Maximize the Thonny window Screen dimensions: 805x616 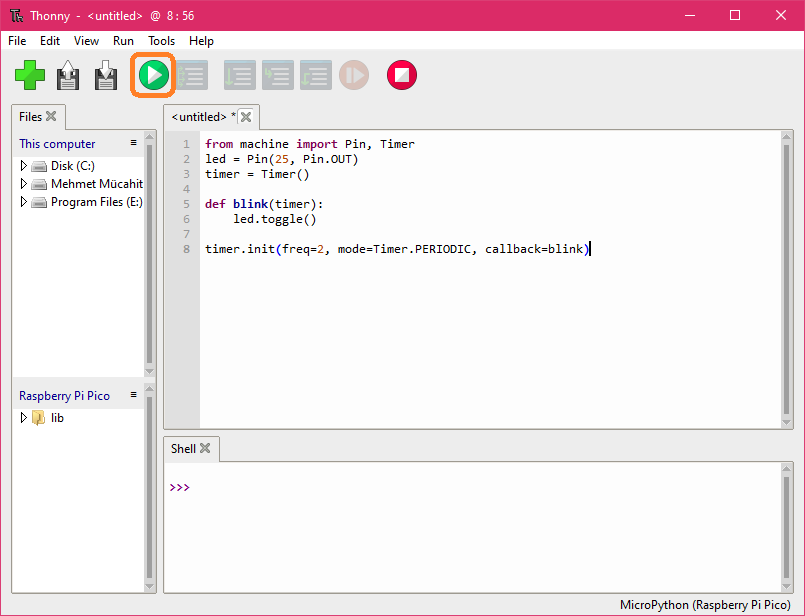tap(735, 15)
